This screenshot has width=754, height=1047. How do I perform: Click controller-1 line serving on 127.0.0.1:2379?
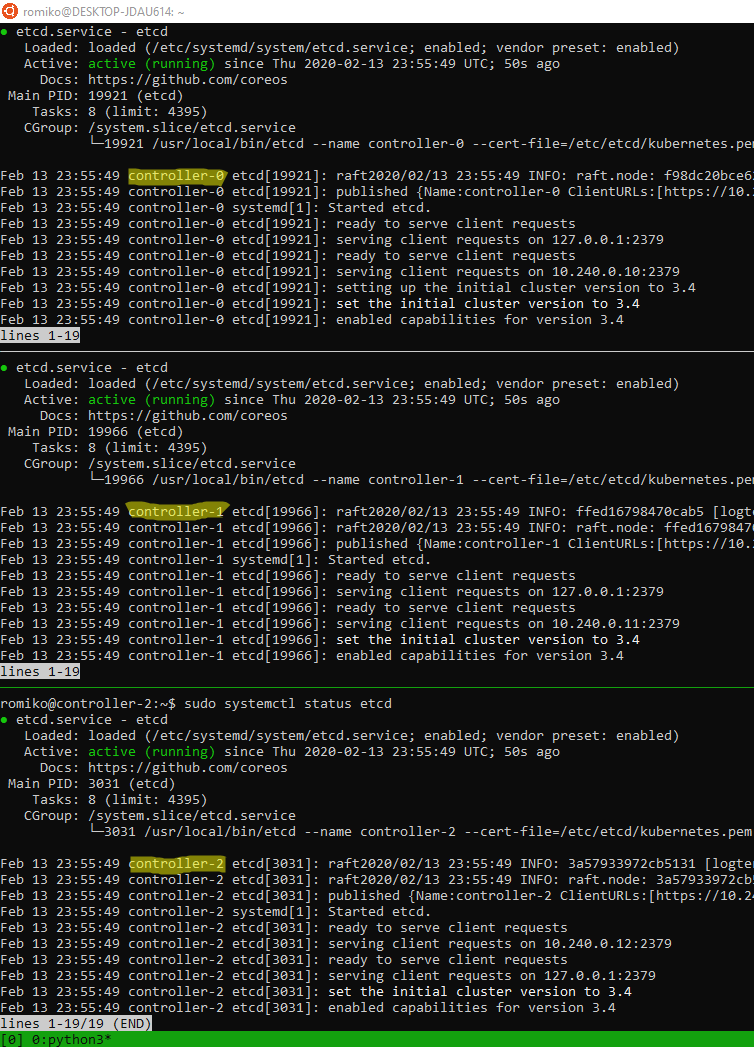(x=332, y=592)
